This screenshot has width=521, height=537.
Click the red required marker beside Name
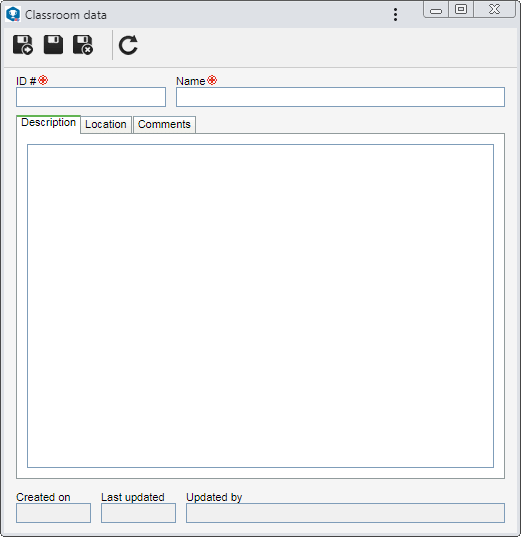pyautogui.click(x=212, y=80)
